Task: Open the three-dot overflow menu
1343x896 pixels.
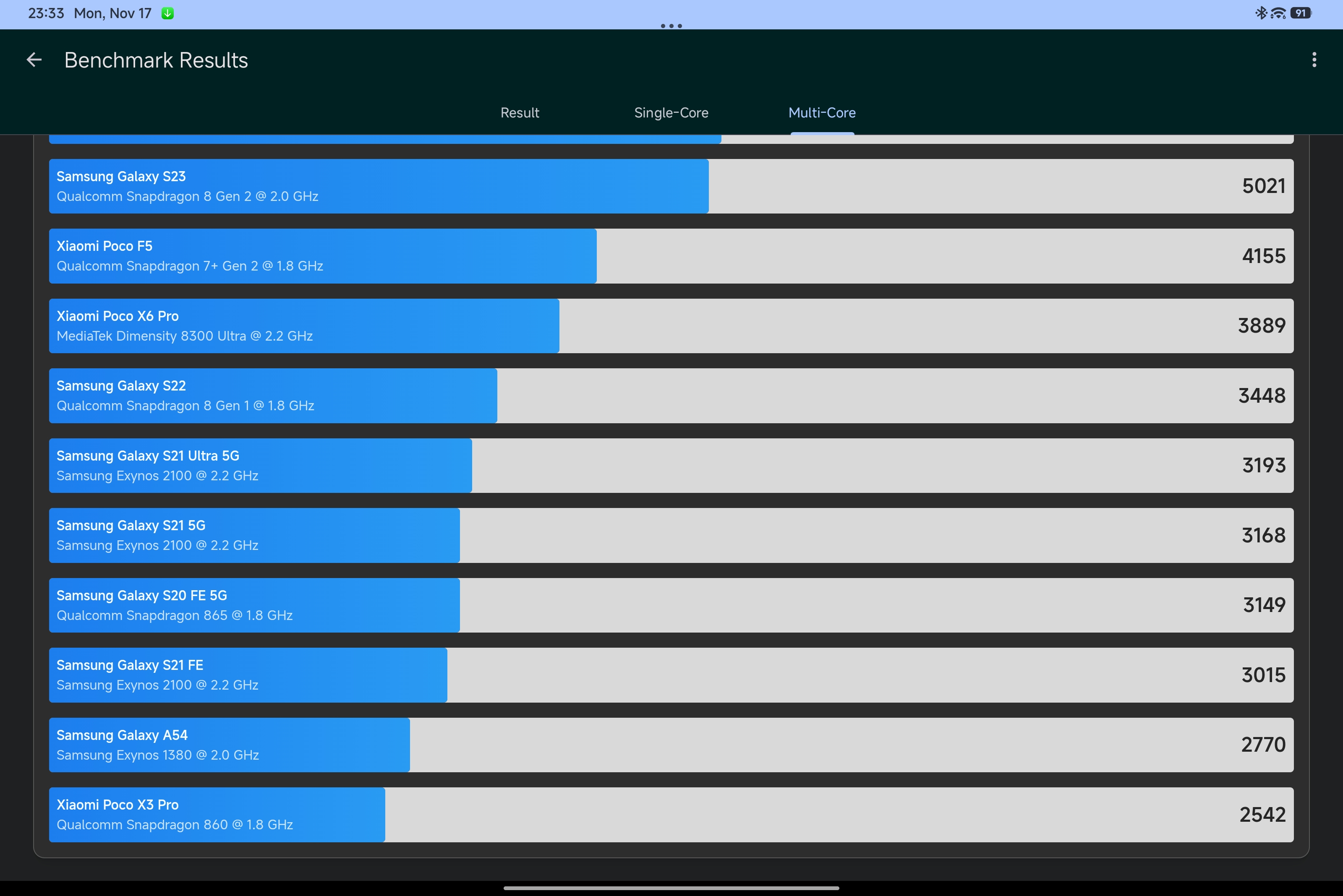Action: click(1314, 60)
